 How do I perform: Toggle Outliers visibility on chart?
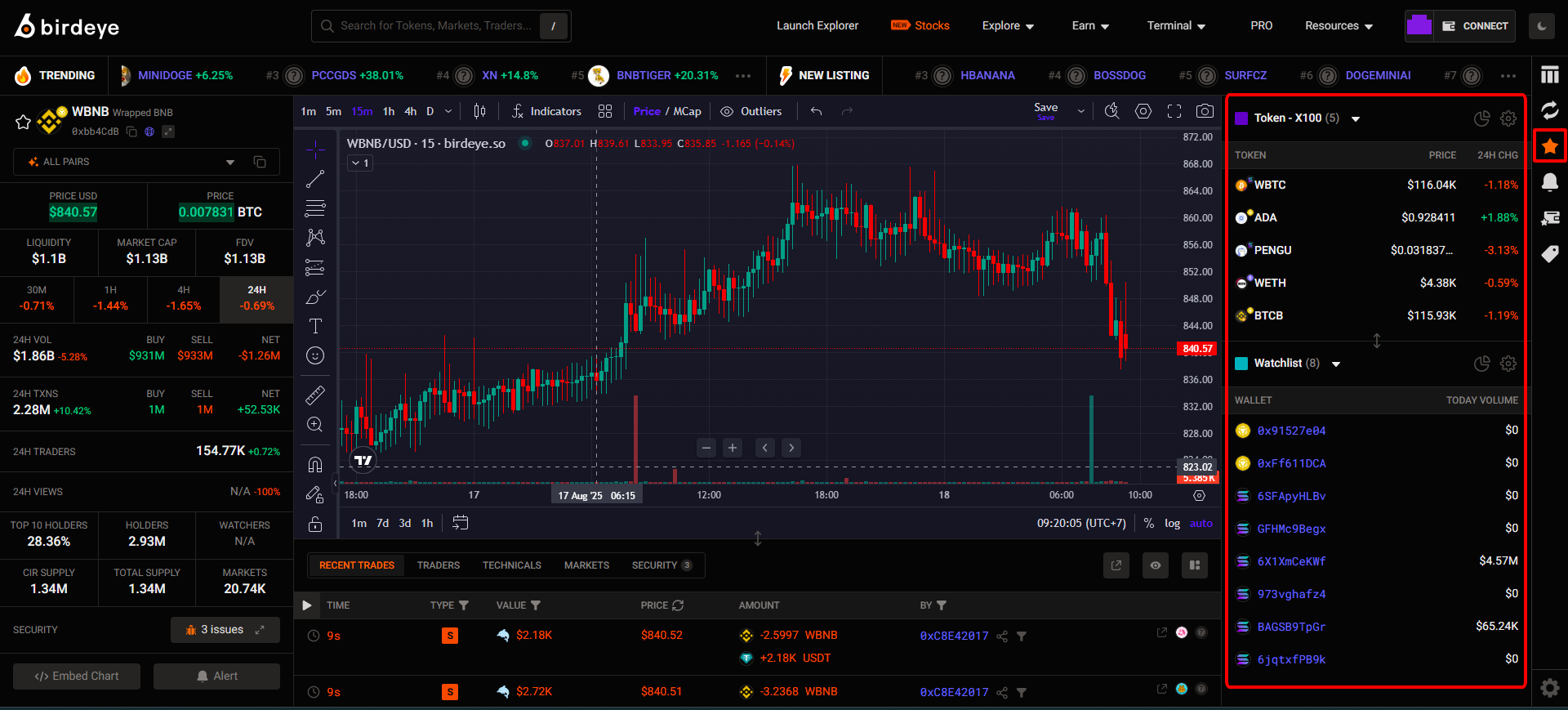pyautogui.click(x=751, y=111)
